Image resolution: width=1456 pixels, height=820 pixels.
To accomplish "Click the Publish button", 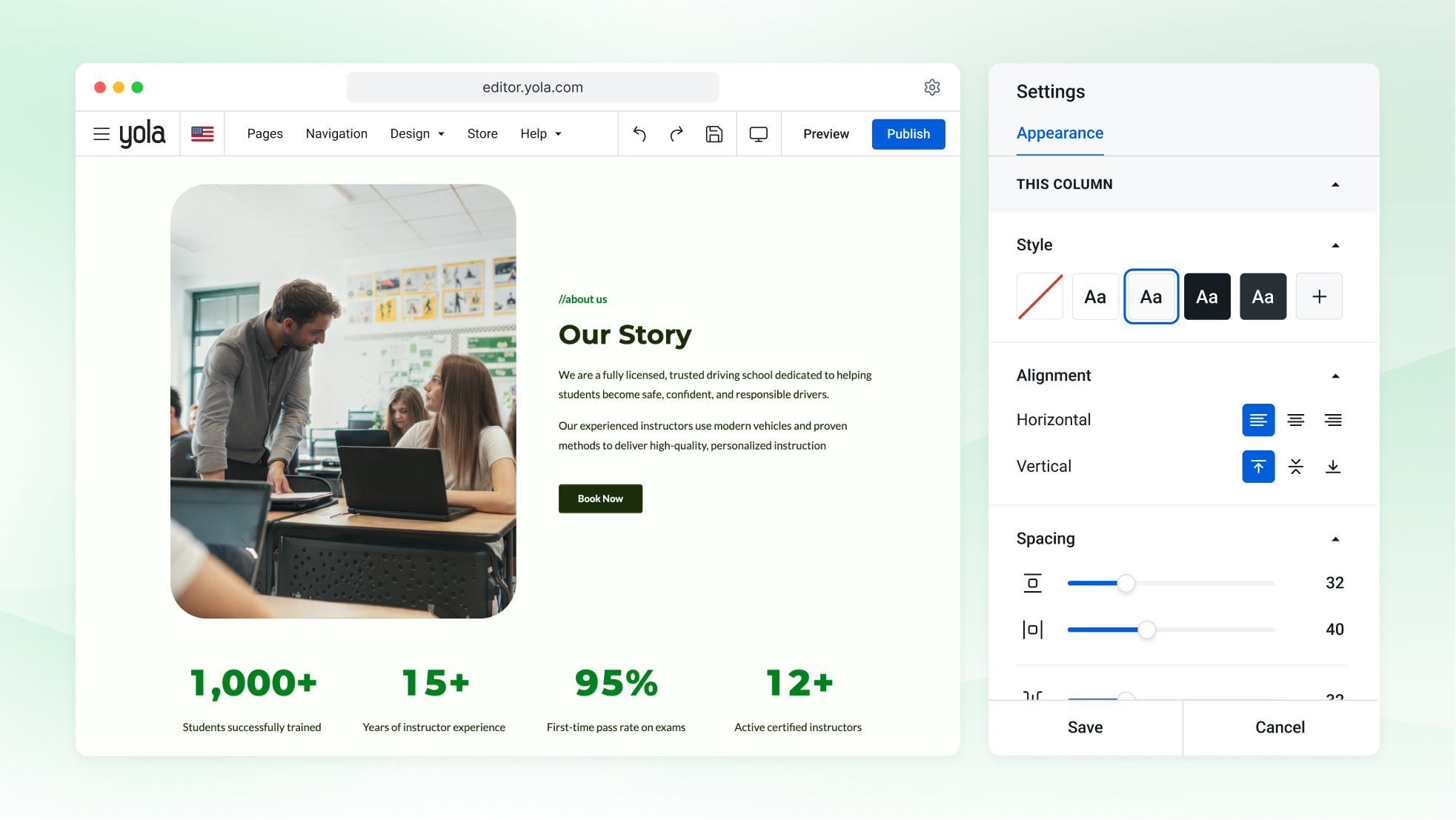I will (x=908, y=134).
